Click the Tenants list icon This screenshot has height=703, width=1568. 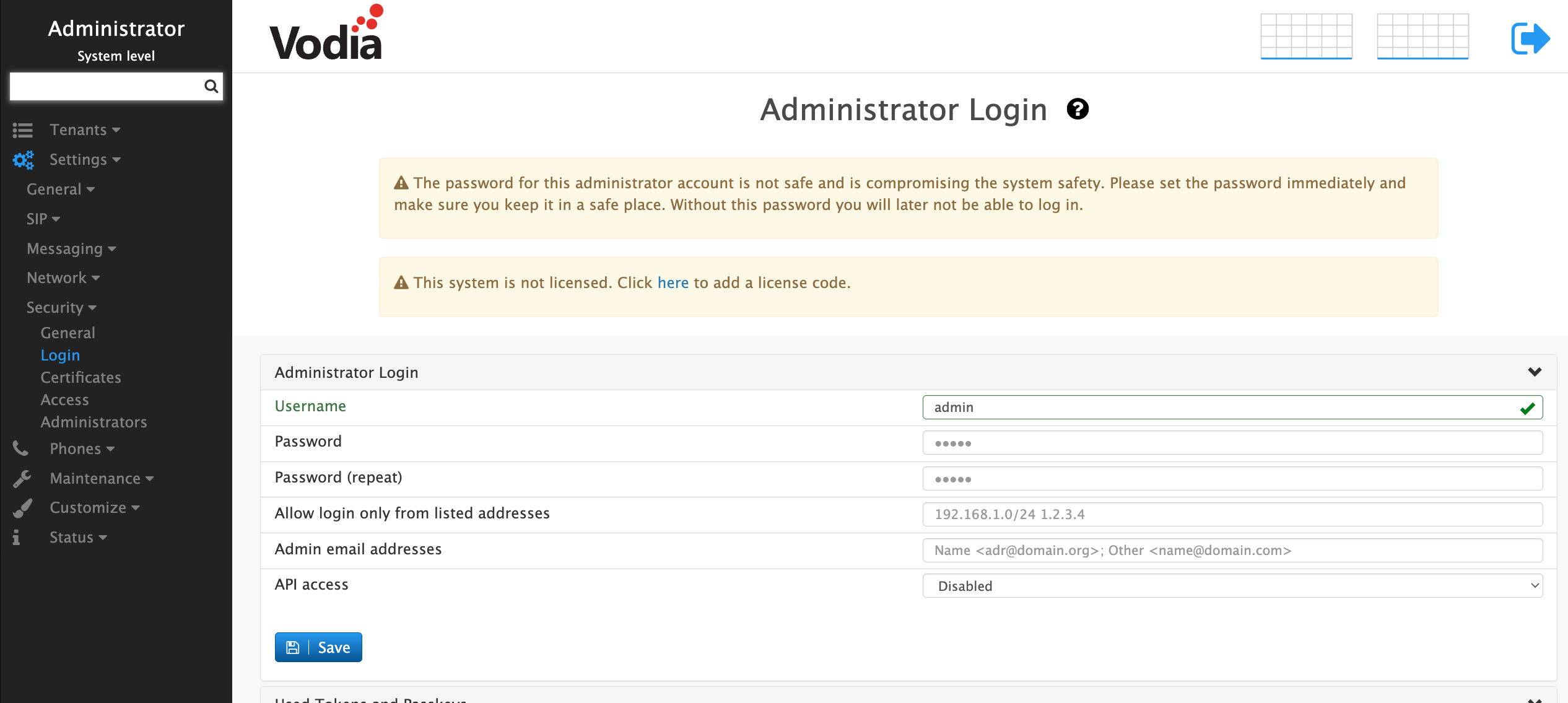22,129
